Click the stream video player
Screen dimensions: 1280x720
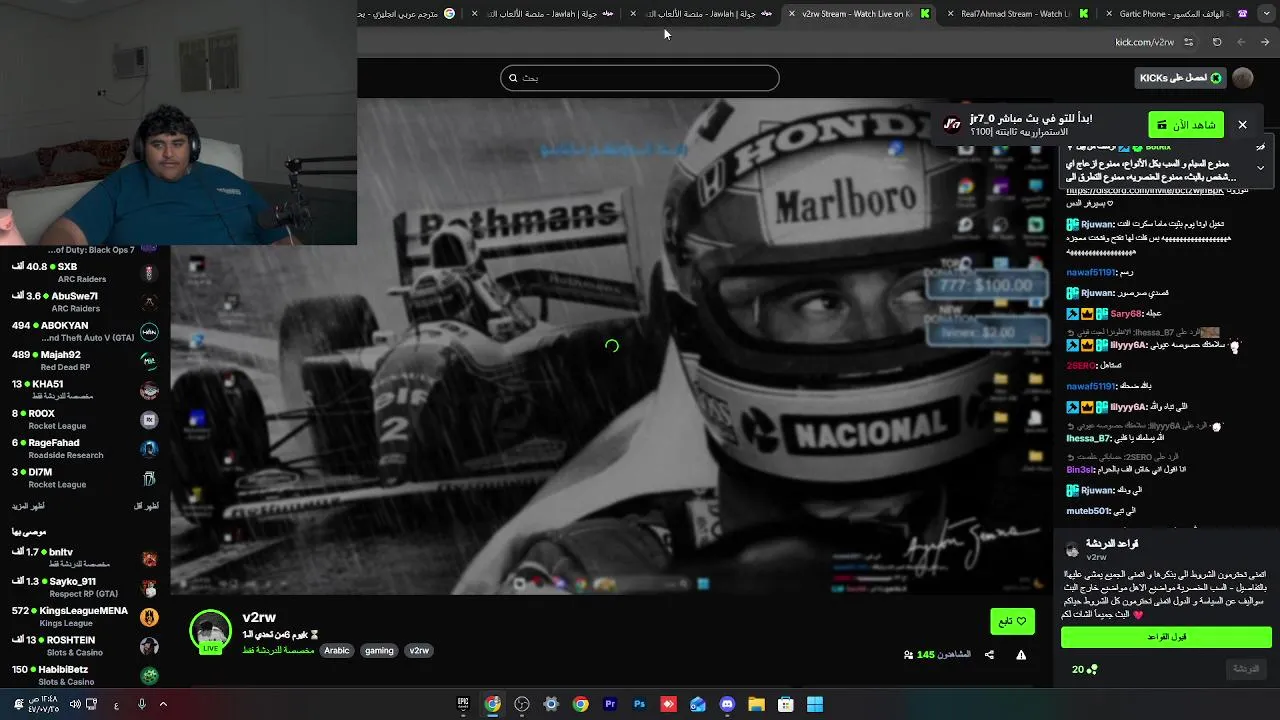[x=612, y=346]
